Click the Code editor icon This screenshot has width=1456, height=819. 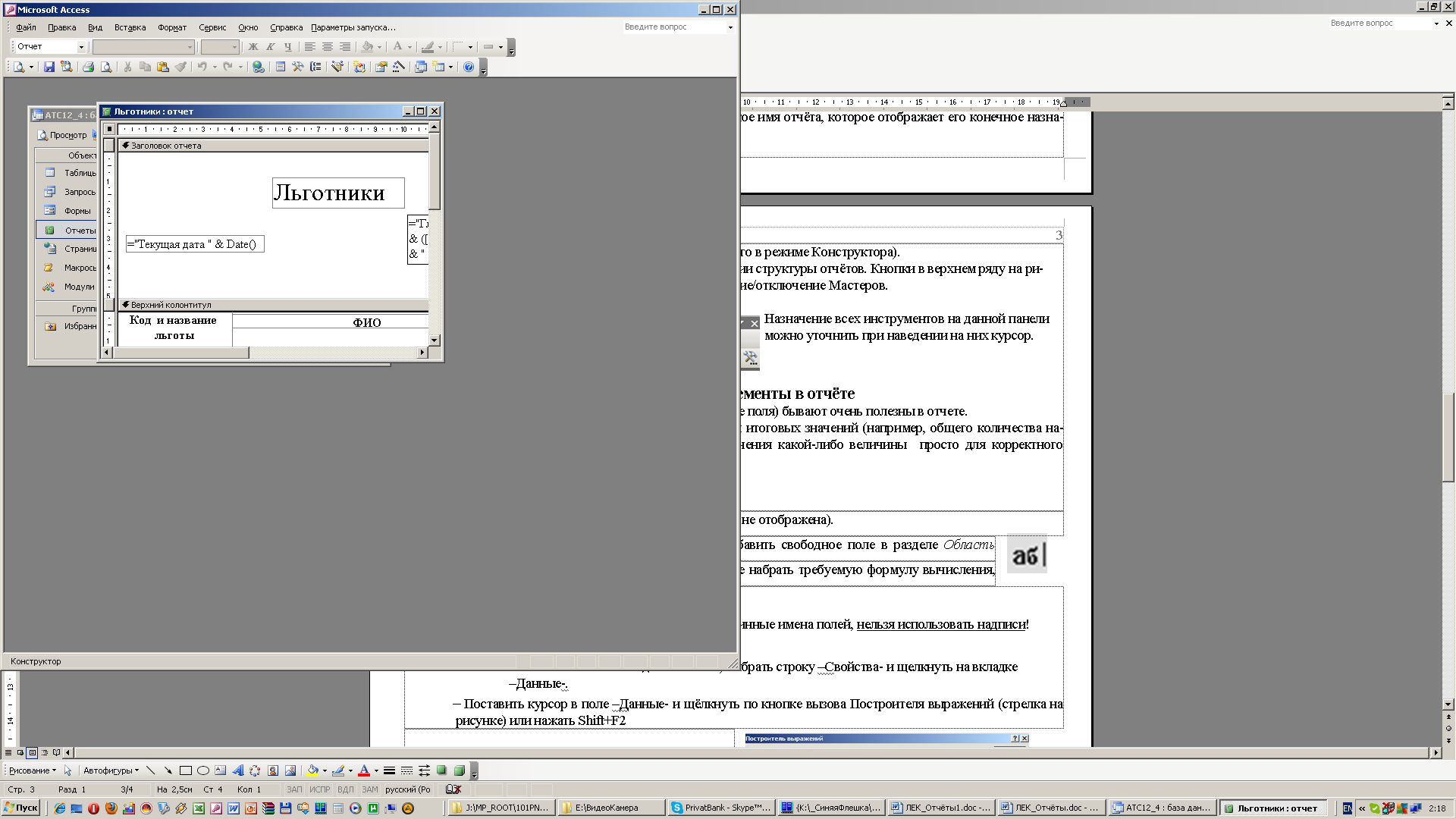[x=359, y=67]
